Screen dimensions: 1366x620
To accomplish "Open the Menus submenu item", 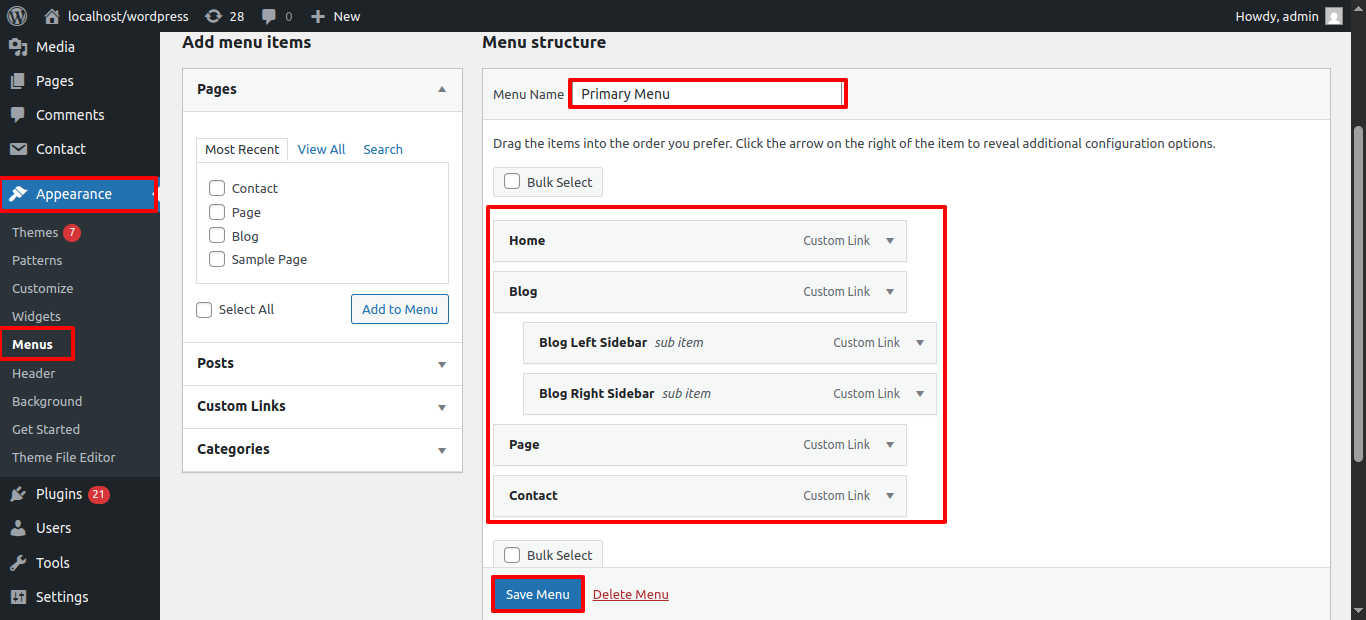I will [32, 344].
